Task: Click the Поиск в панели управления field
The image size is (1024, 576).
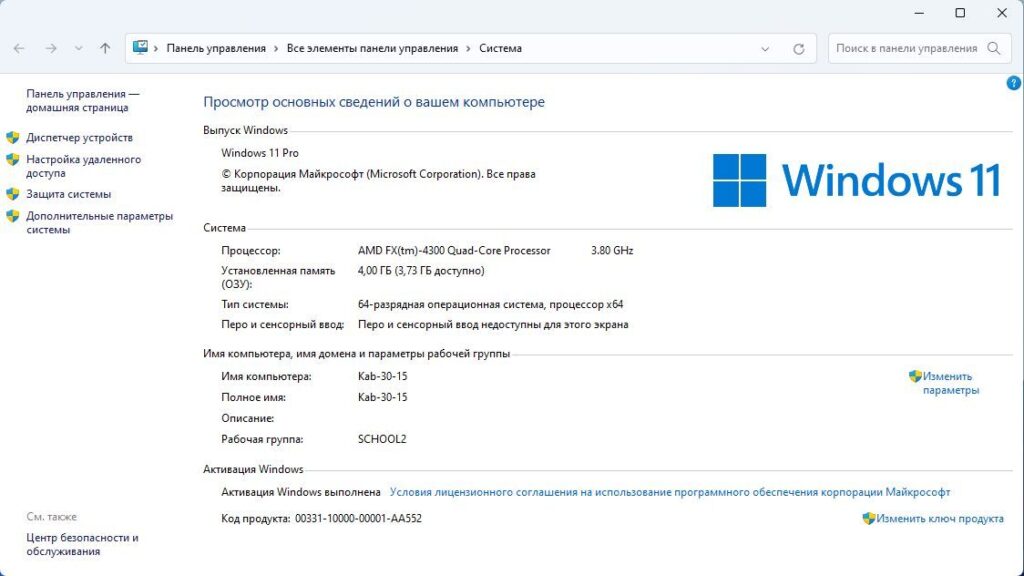Action: [905, 48]
